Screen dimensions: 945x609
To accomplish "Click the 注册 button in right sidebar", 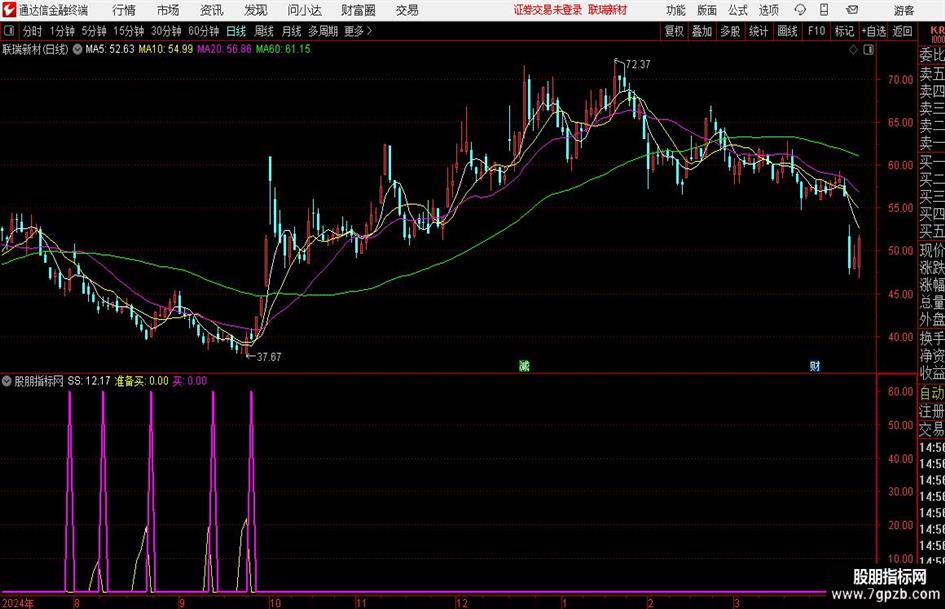I will point(932,411).
